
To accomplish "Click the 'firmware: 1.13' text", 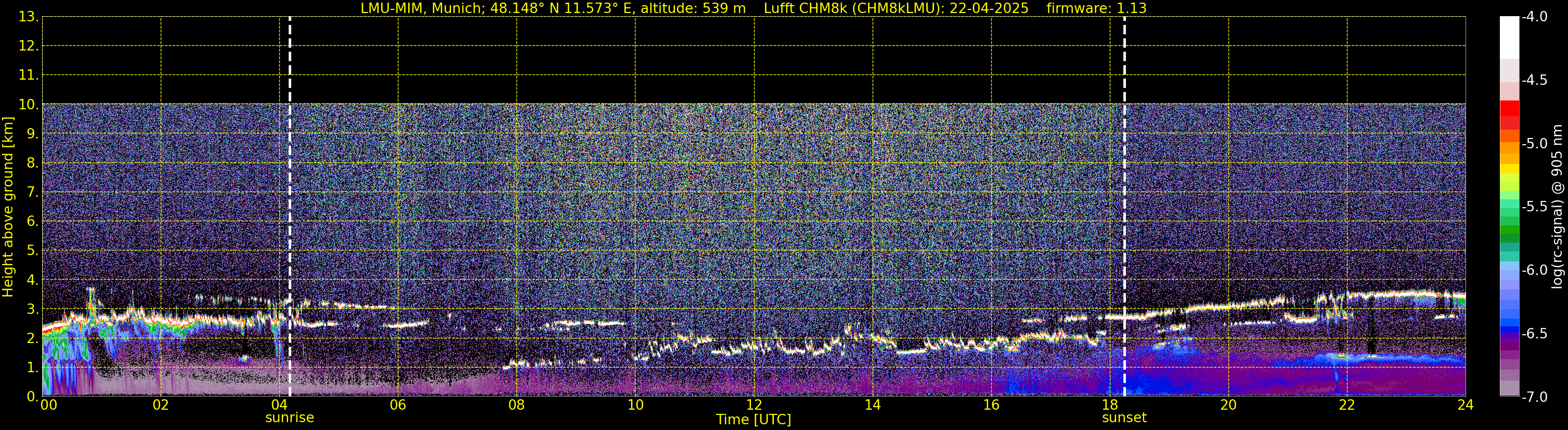I will (x=1096, y=8).
